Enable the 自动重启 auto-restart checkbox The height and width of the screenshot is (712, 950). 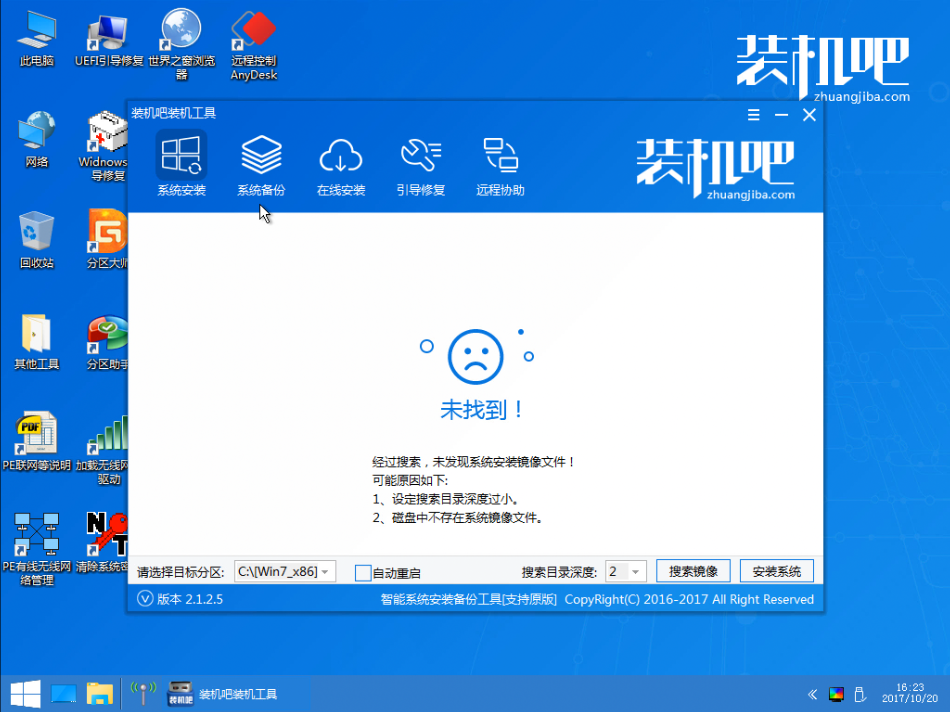pyautogui.click(x=364, y=571)
